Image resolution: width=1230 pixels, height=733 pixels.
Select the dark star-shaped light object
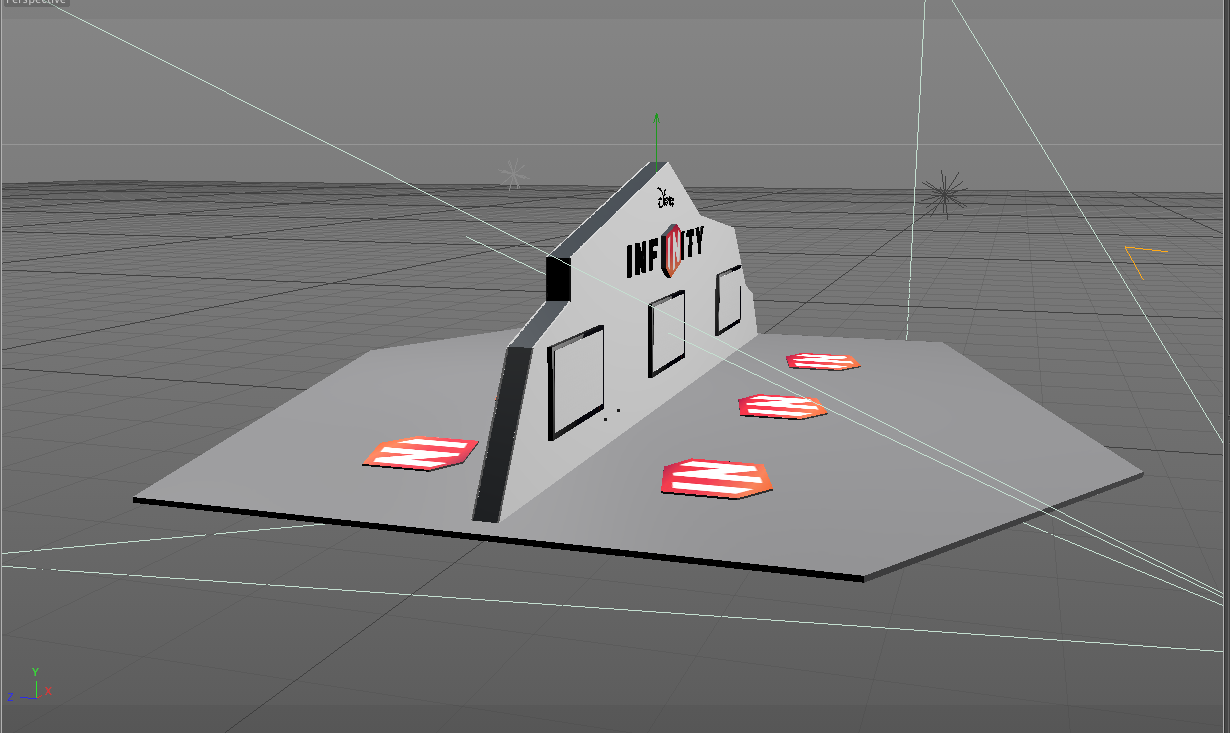coord(942,192)
